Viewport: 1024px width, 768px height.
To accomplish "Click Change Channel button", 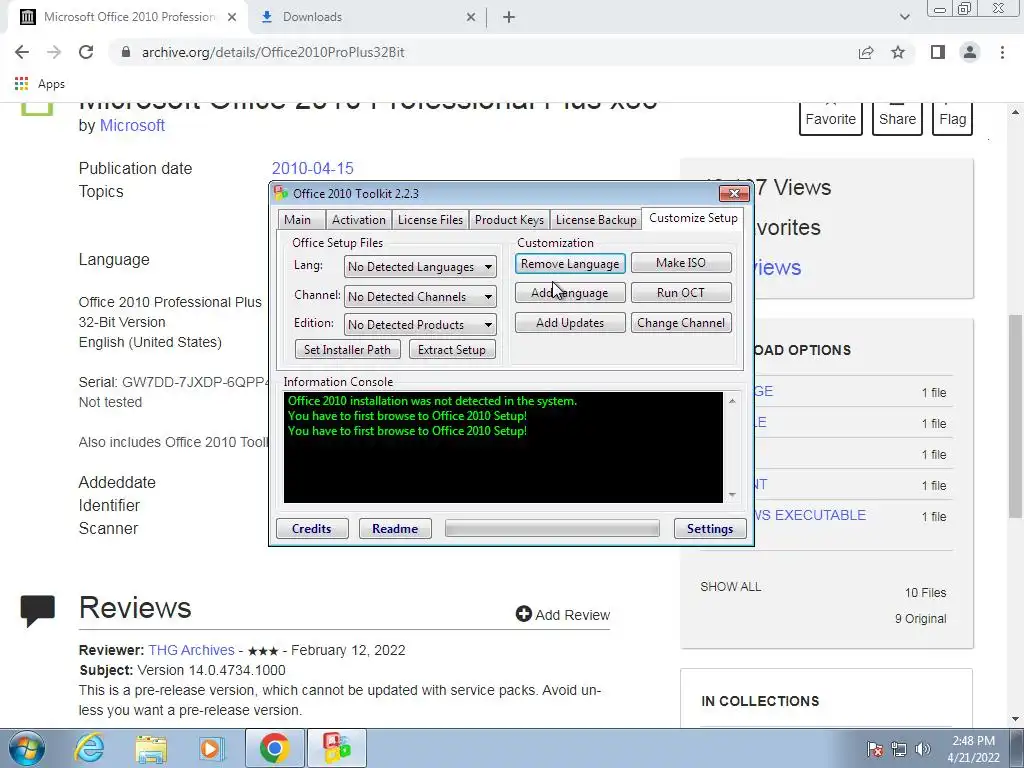I will [x=681, y=323].
